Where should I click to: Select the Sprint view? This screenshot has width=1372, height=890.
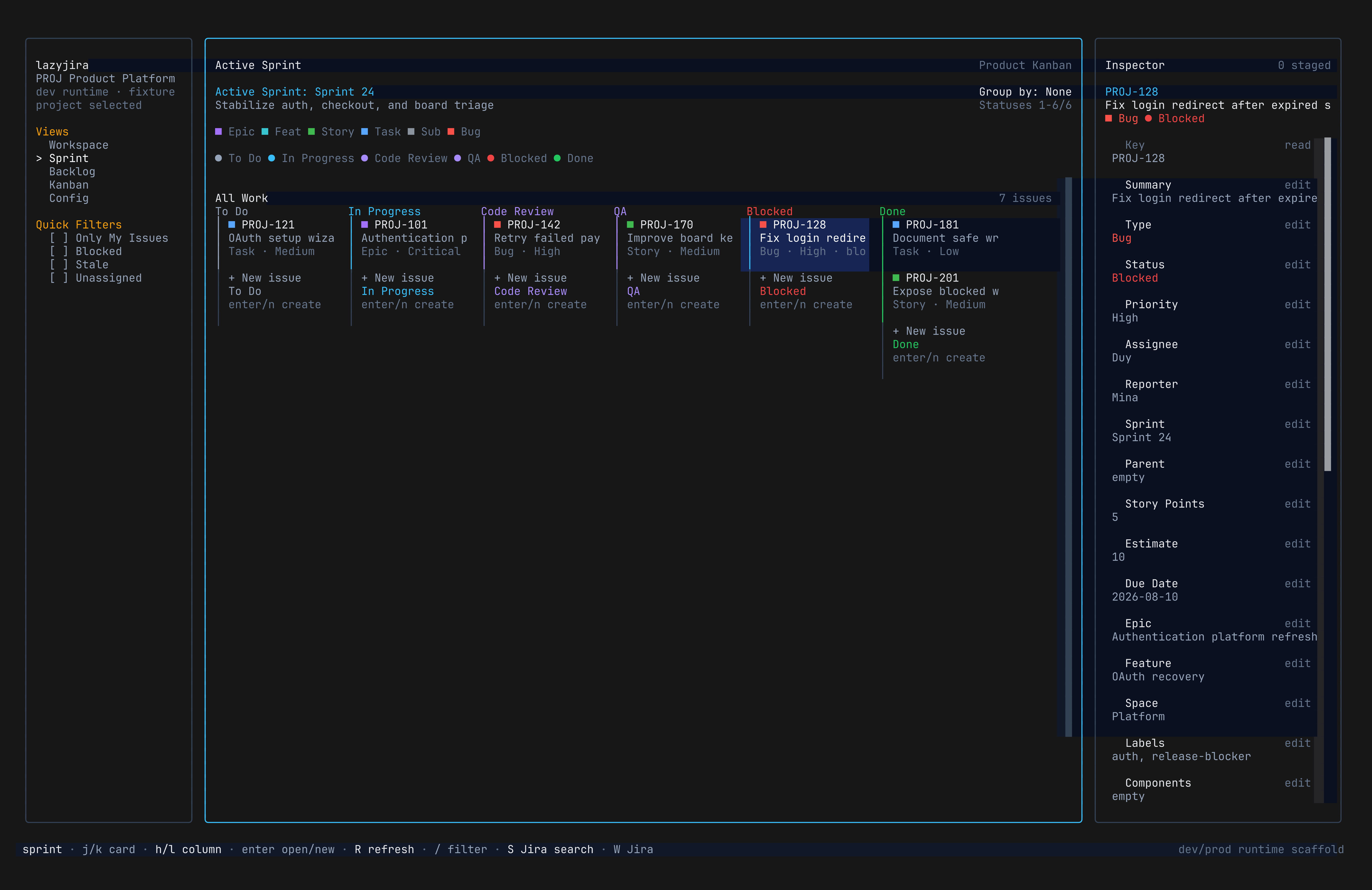[x=69, y=158]
